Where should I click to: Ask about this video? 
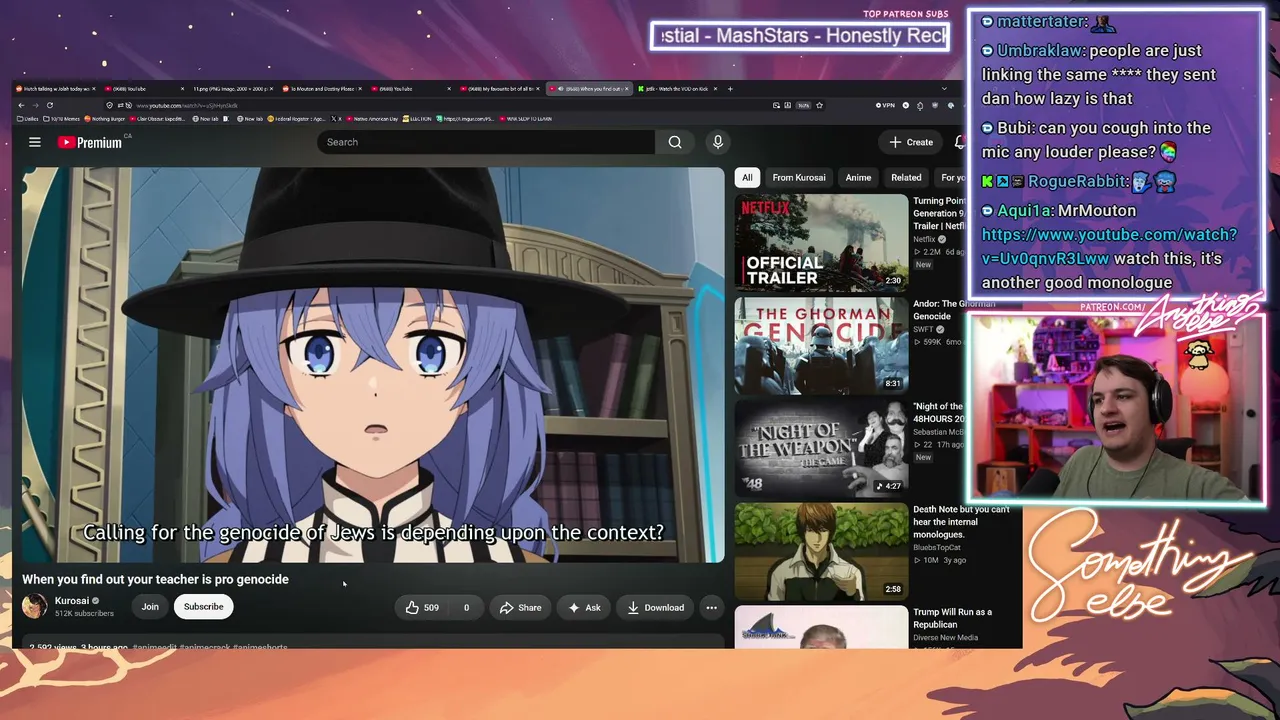584,607
